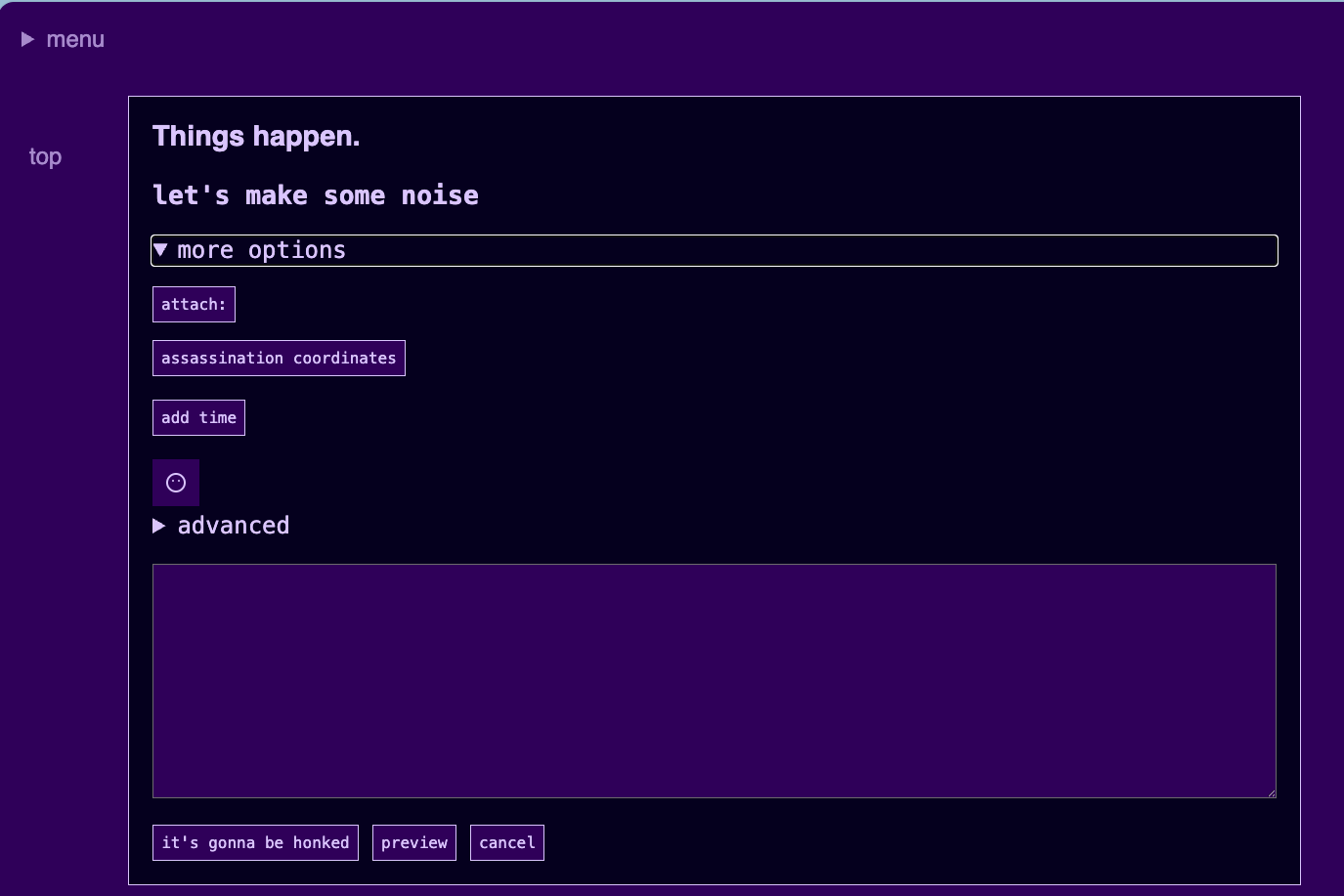This screenshot has height=896, width=1344.
Task: Expand the menu at the top left
Action: pos(64,39)
